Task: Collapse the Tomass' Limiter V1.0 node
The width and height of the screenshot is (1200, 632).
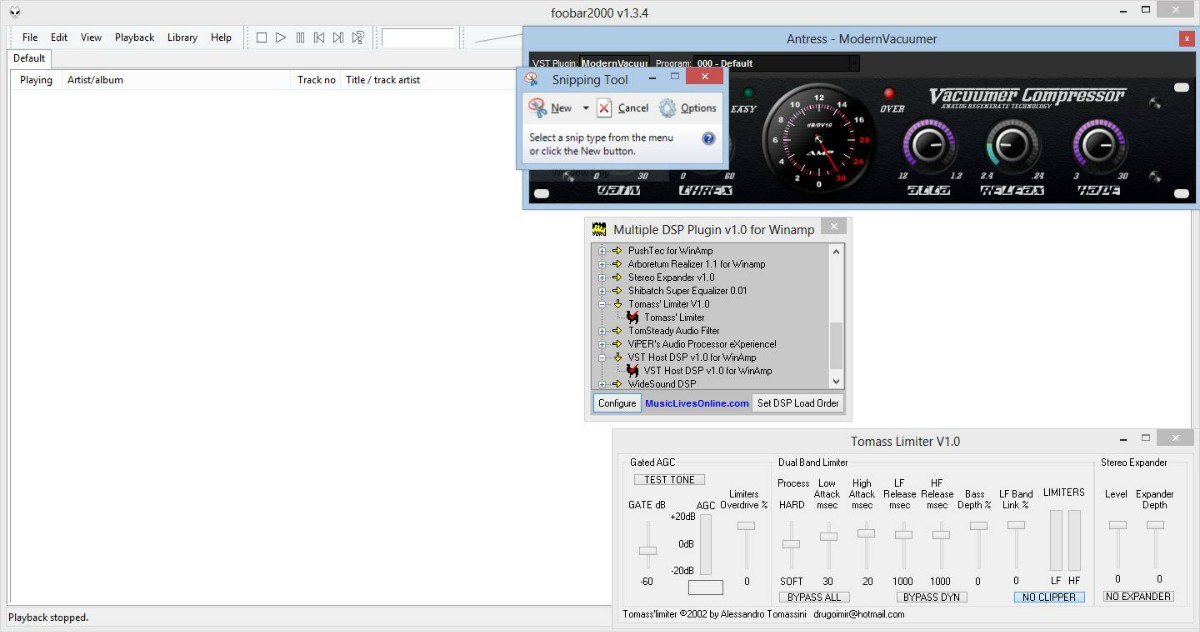Action: [x=603, y=304]
